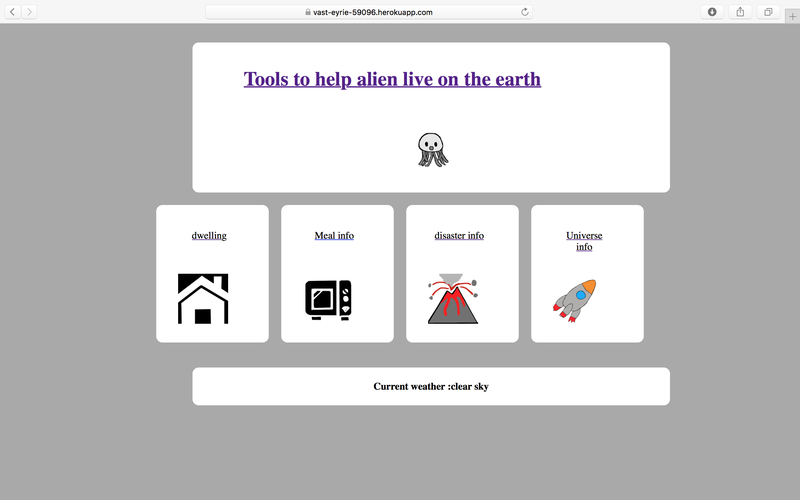This screenshot has width=800, height=500.
Task: Open the Safari downloads icon
Action: tap(712, 12)
